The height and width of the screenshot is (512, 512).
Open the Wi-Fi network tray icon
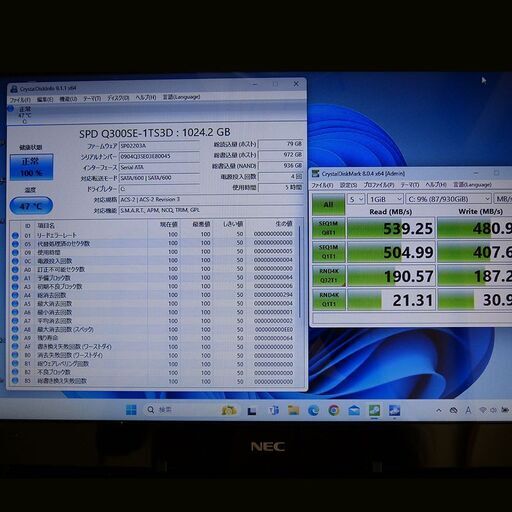(x=483, y=410)
